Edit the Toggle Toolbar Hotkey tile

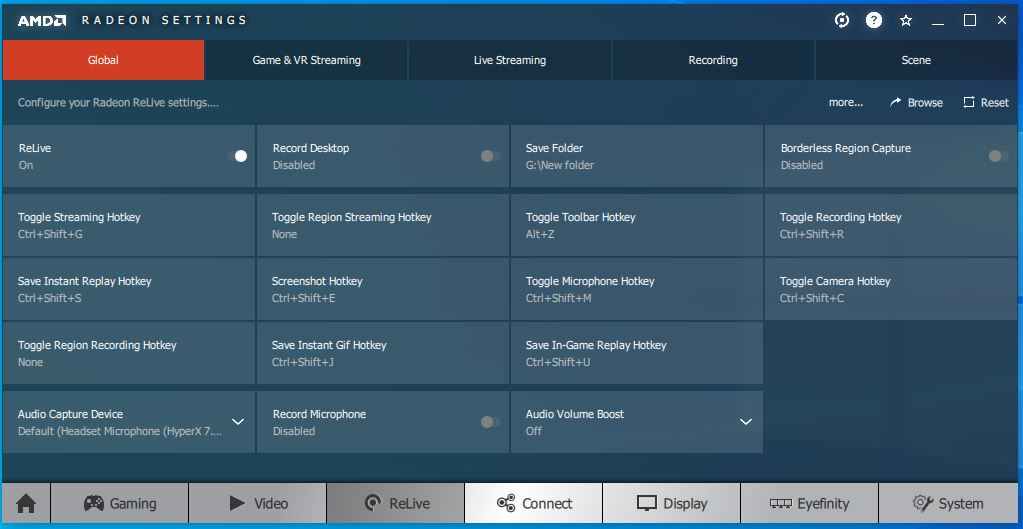[637, 225]
